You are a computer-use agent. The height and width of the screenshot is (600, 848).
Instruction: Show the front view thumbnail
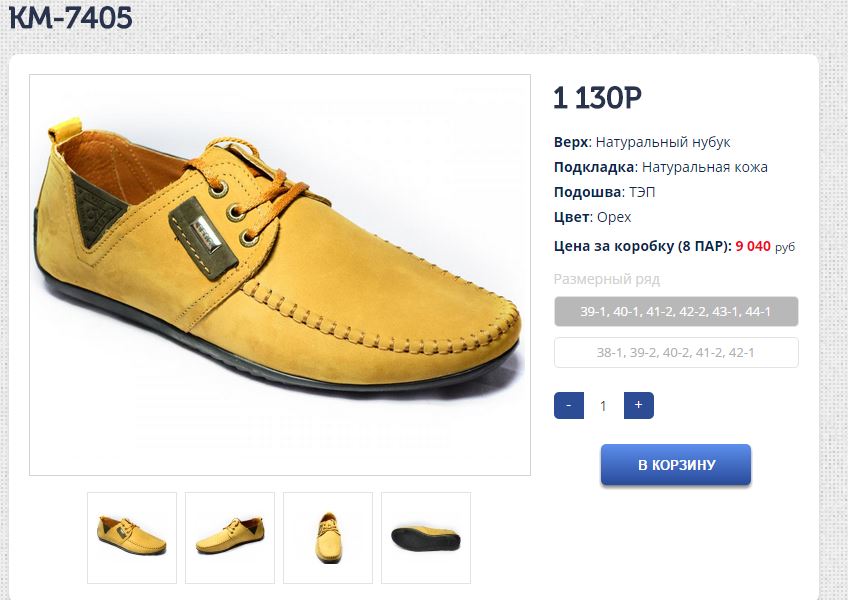point(328,537)
